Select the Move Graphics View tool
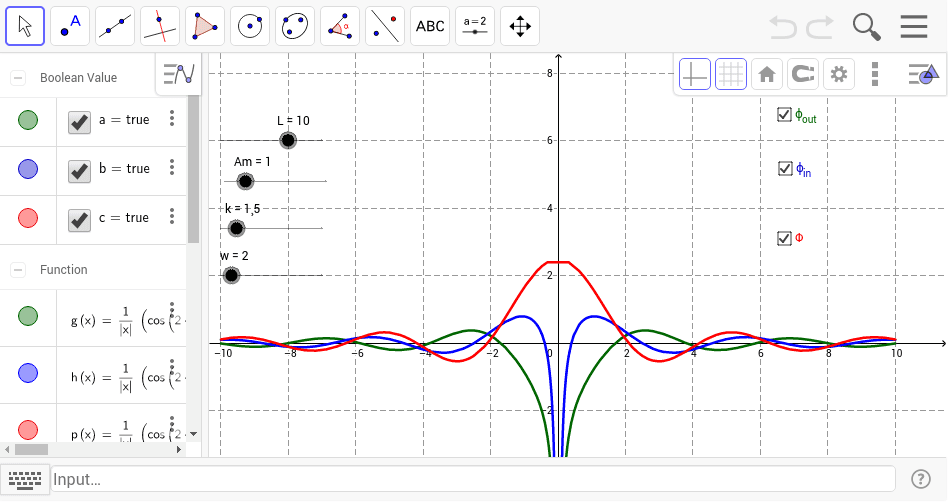This screenshot has width=948, height=502. [x=520, y=27]
